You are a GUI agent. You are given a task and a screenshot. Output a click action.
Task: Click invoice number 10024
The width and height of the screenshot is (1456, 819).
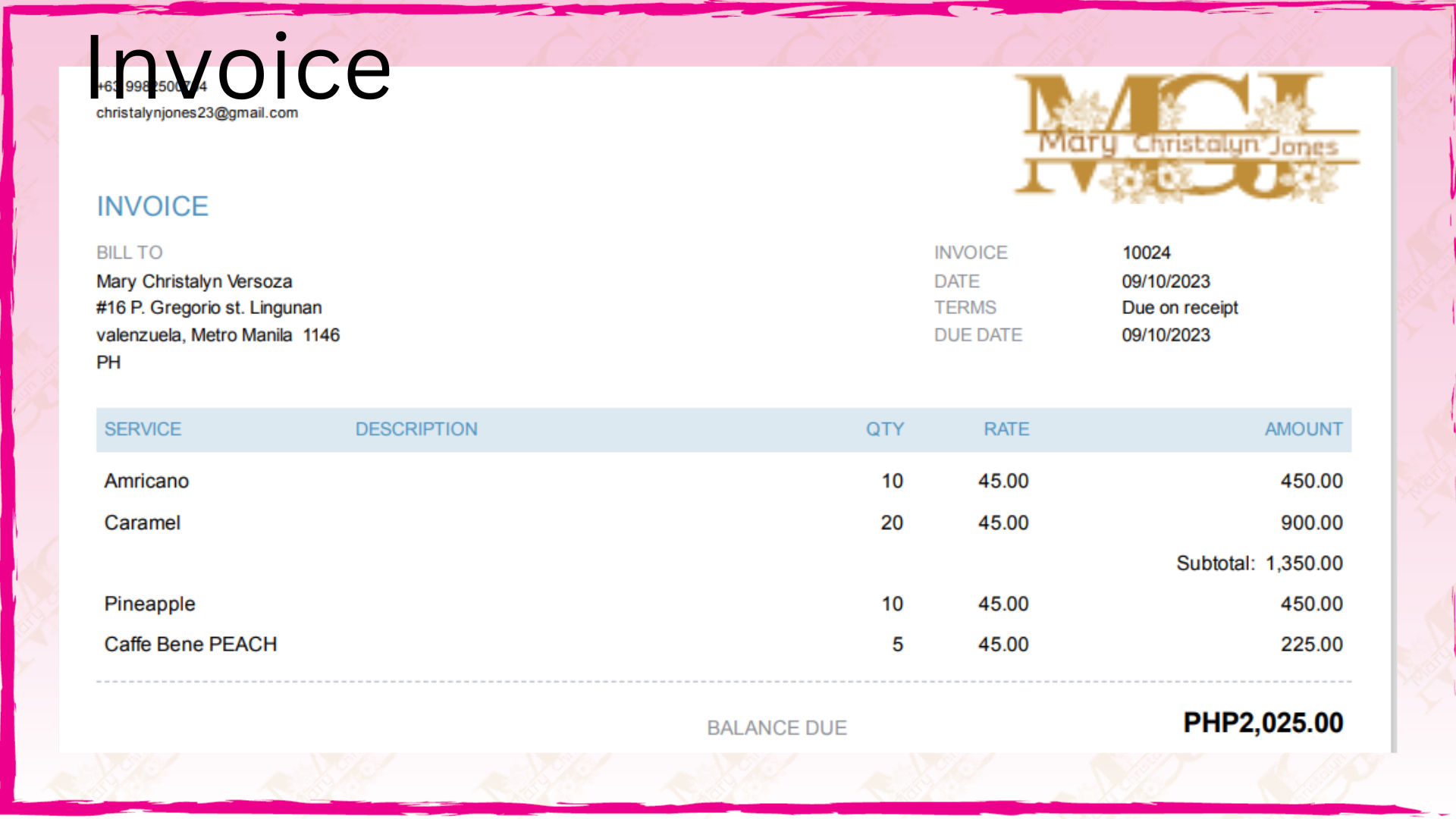1146,253
